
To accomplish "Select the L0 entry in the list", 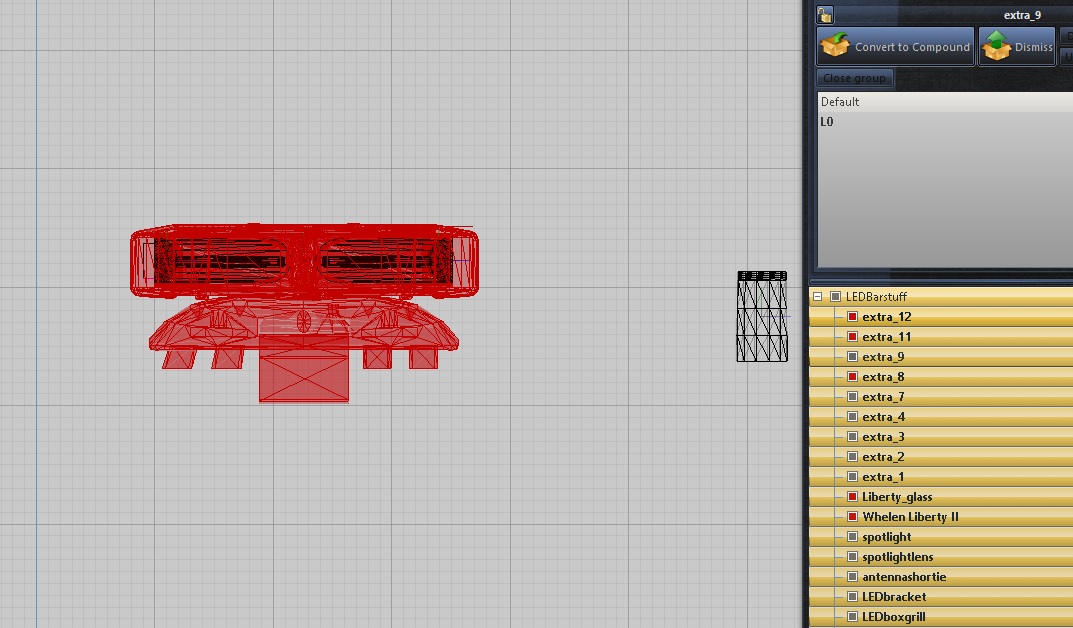I will click(x=827, y=122).
